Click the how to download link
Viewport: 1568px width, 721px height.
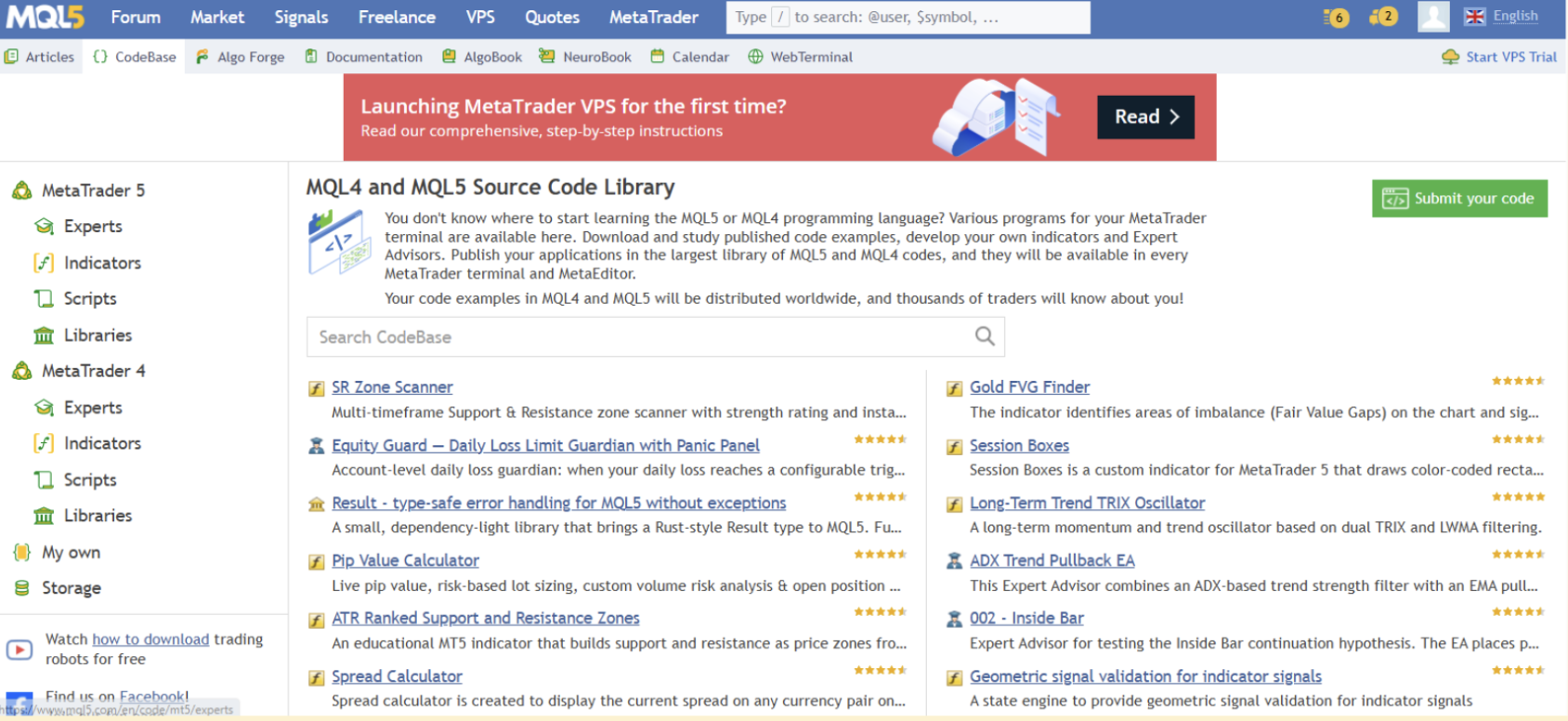click(x=150, y=639)
